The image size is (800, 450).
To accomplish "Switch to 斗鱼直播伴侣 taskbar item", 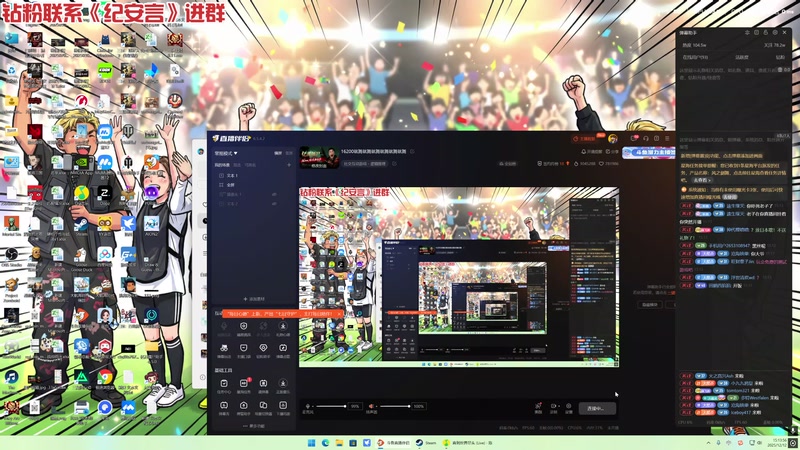I will (393, 443).
